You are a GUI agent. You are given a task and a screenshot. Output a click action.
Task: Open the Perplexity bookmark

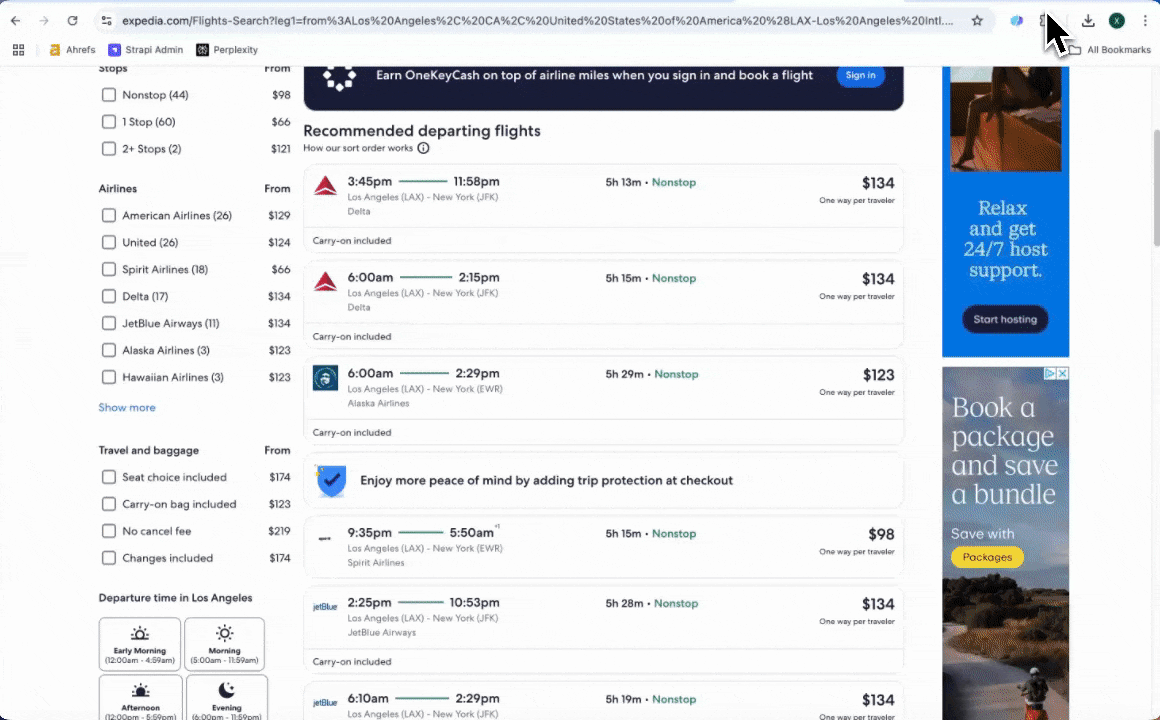pyautogui.click(x=227, y=49)
